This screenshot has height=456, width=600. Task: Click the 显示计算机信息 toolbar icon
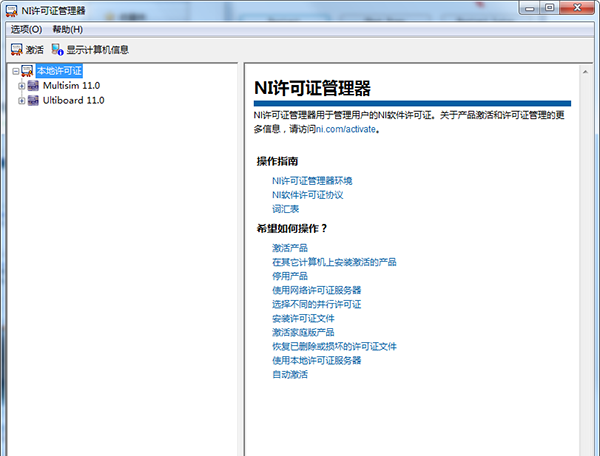[57, 49]
